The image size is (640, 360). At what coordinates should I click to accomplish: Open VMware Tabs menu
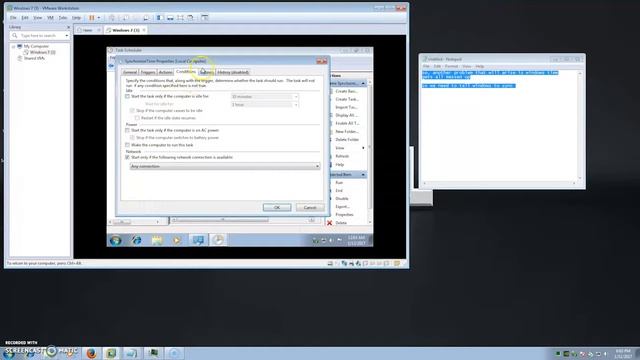click(x=62, y=18)
